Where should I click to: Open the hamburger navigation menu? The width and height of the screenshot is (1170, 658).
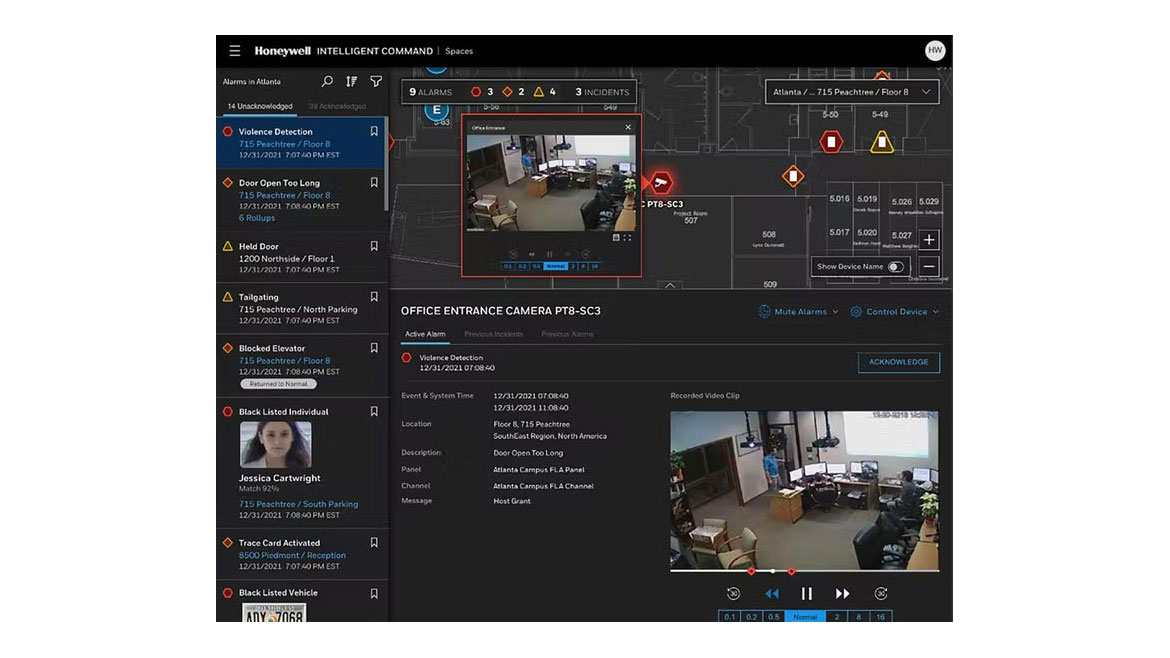(x=235, y=51)
